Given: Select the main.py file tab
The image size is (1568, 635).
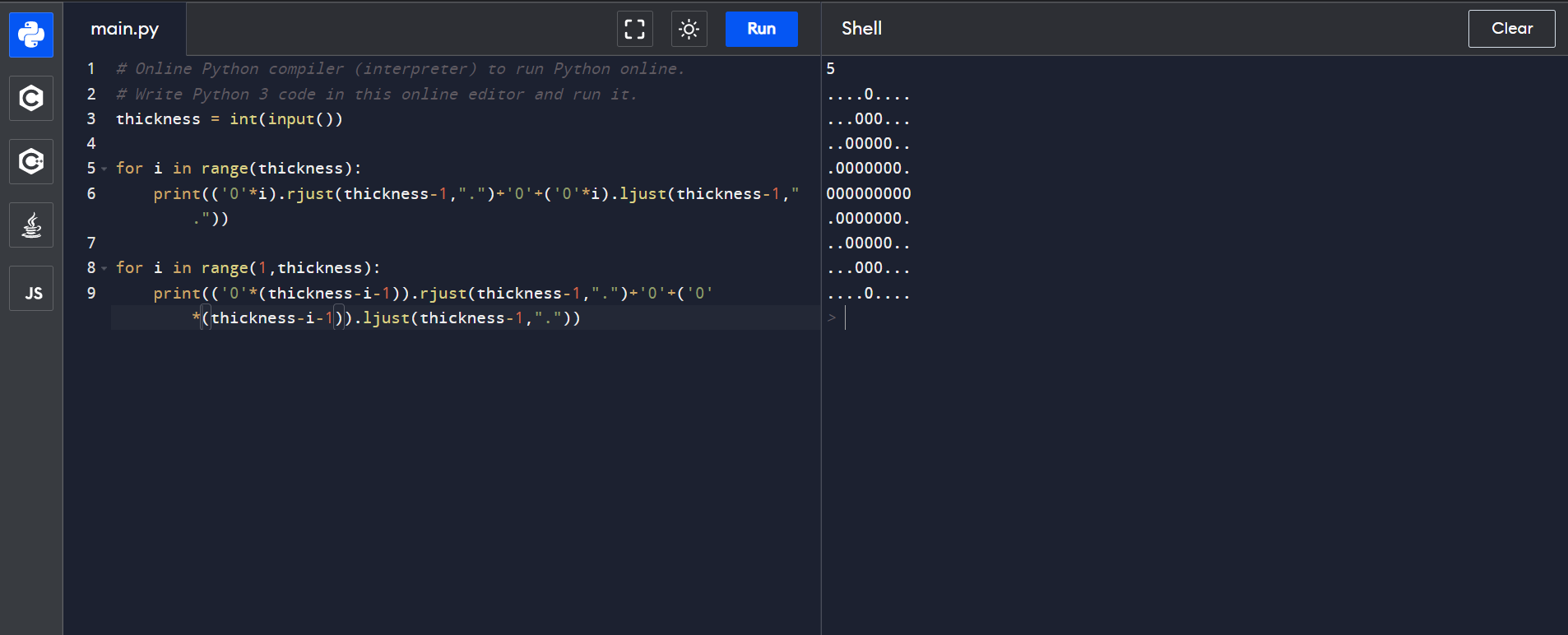Looking at the screenshot, I should point(125,29).
